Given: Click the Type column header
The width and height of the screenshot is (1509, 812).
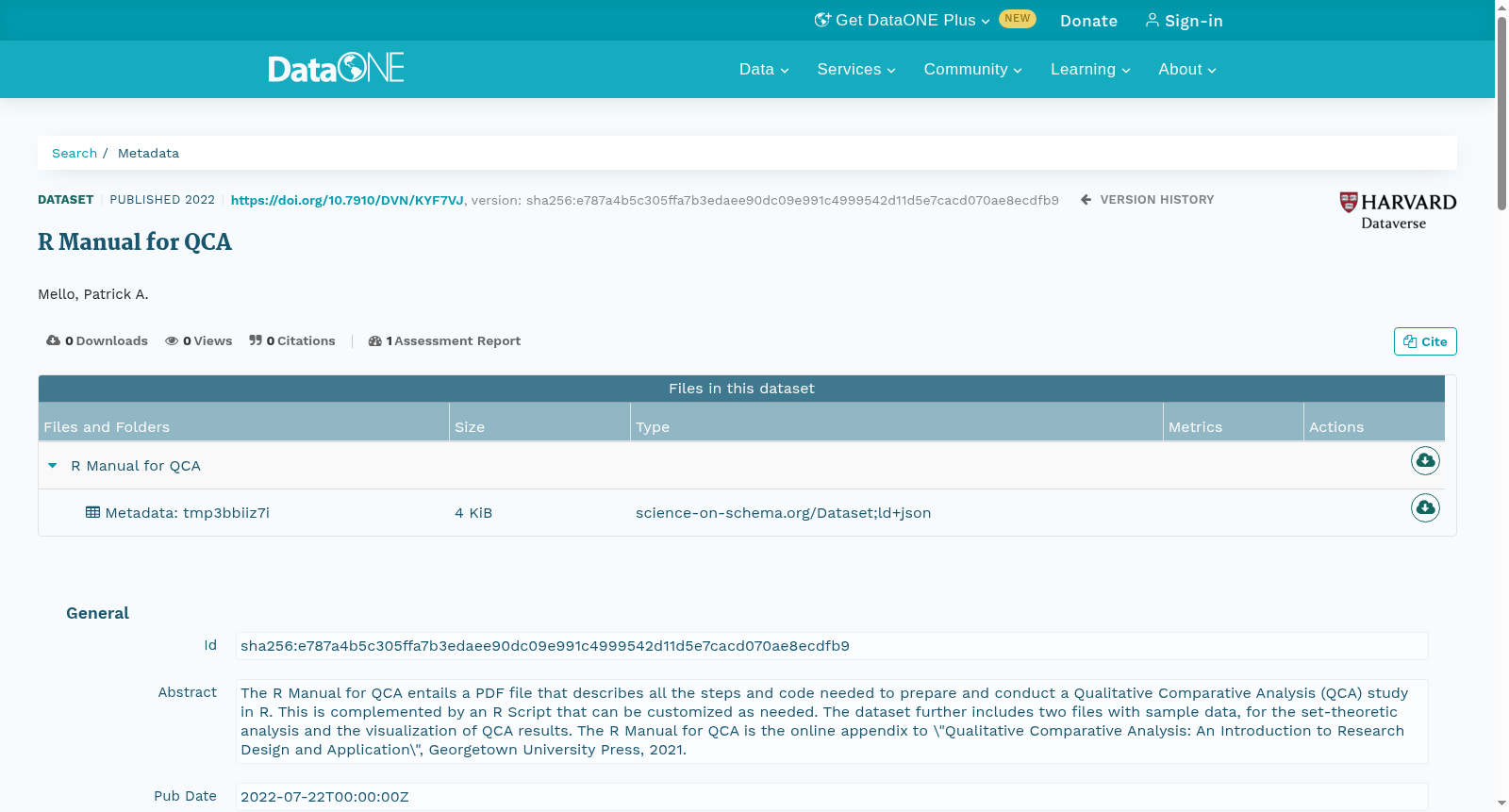Looking at the screenshot, I should (897, 422).
